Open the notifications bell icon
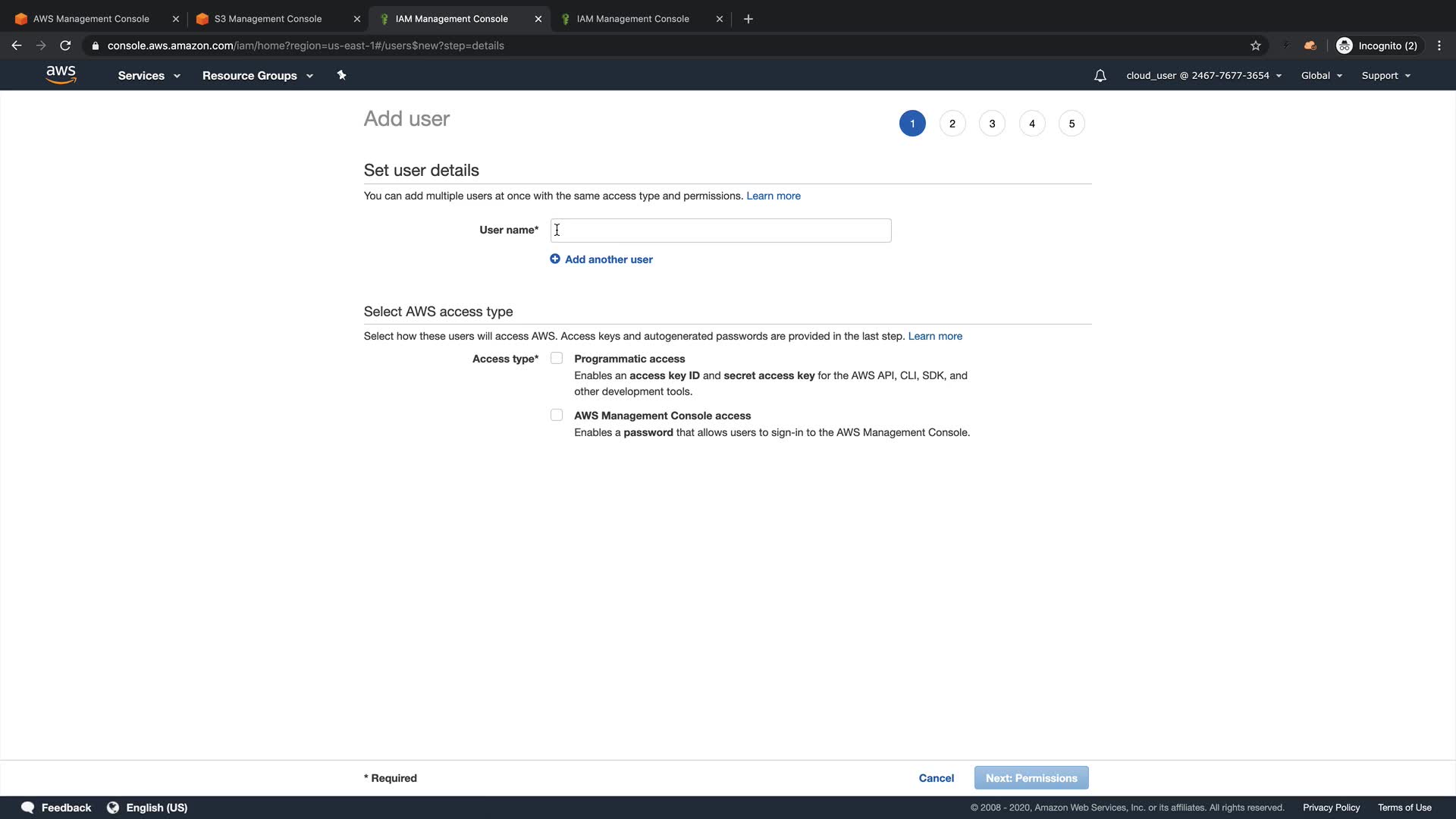The height and width of the screenshot is (819, 1456). 1100,76
